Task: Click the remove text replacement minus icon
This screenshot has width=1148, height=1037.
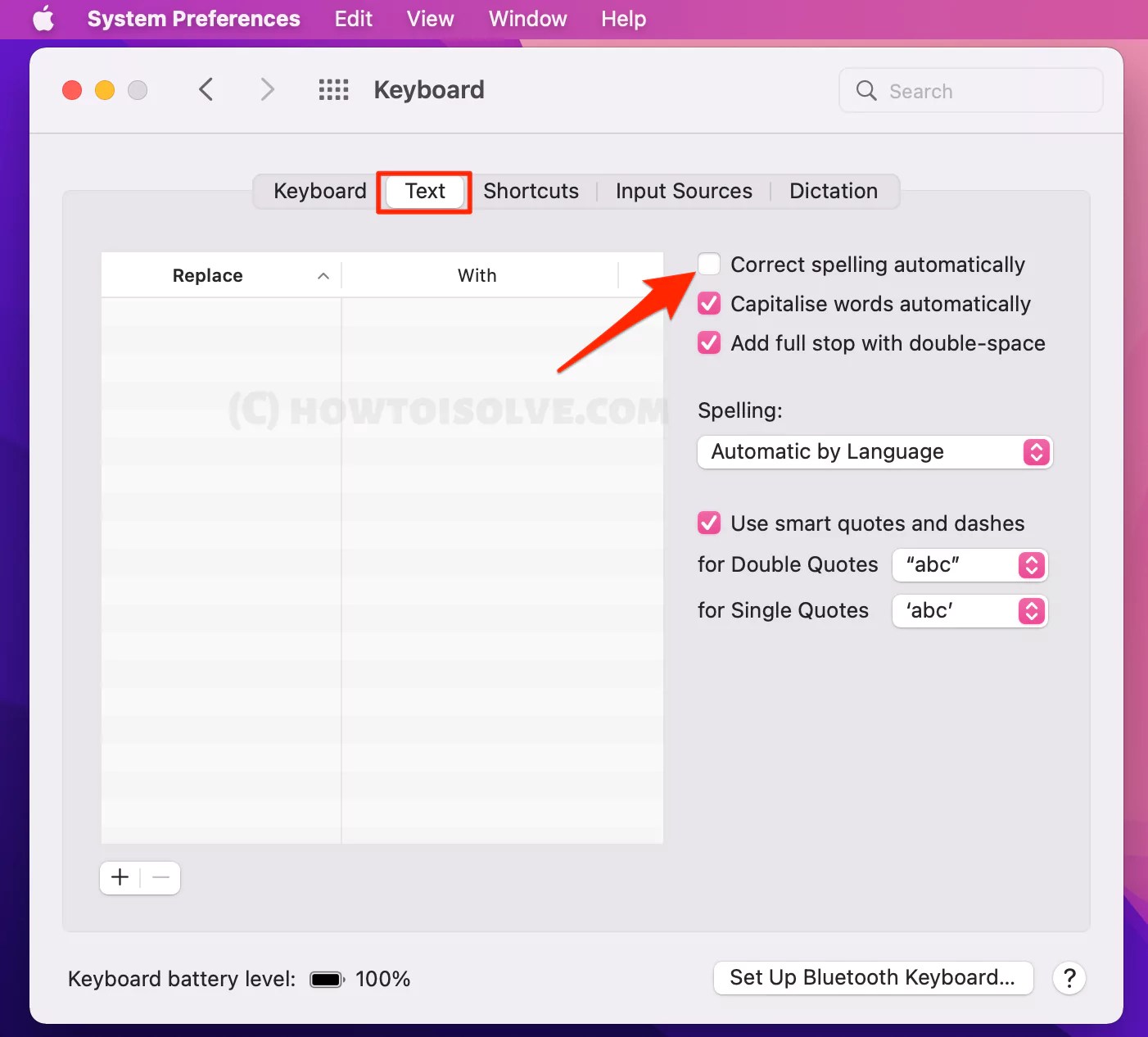Action: pyautogui.click(x=160, y=877)
